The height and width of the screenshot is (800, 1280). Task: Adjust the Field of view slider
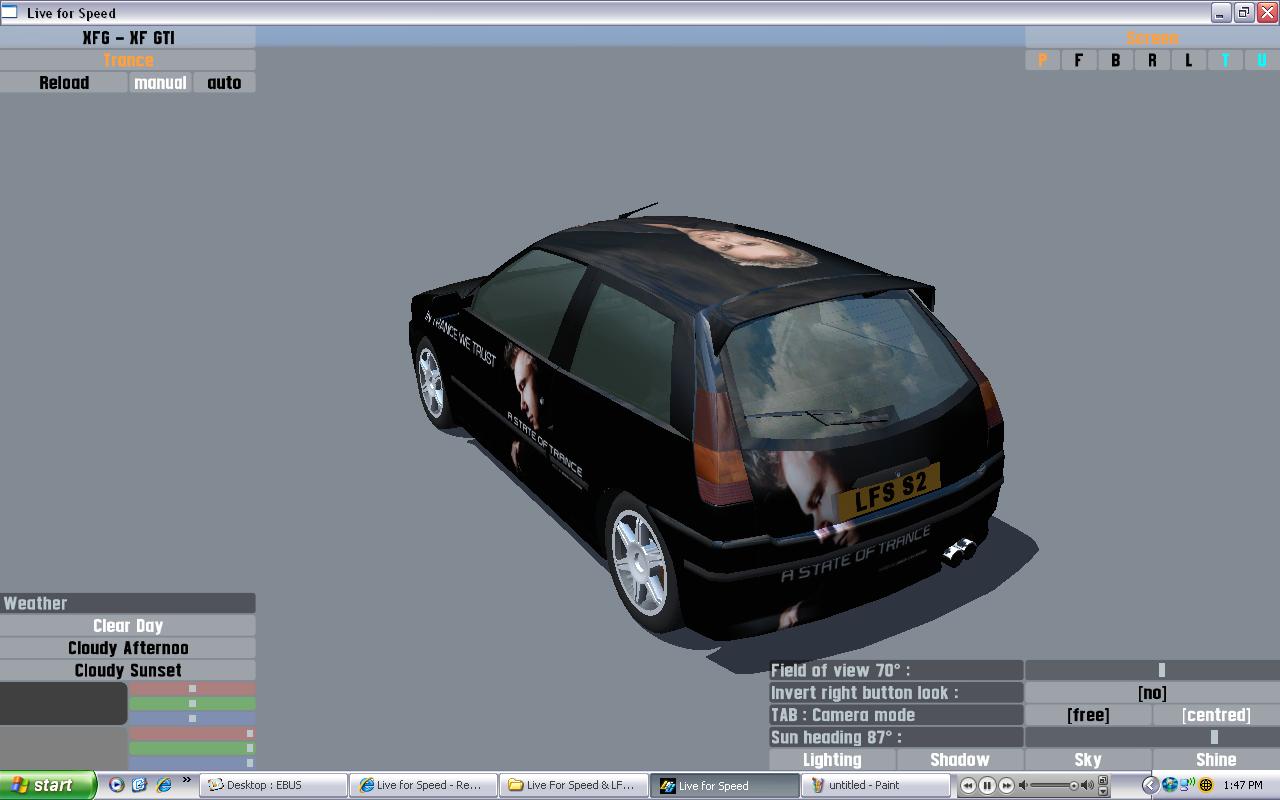point(1152,670)
